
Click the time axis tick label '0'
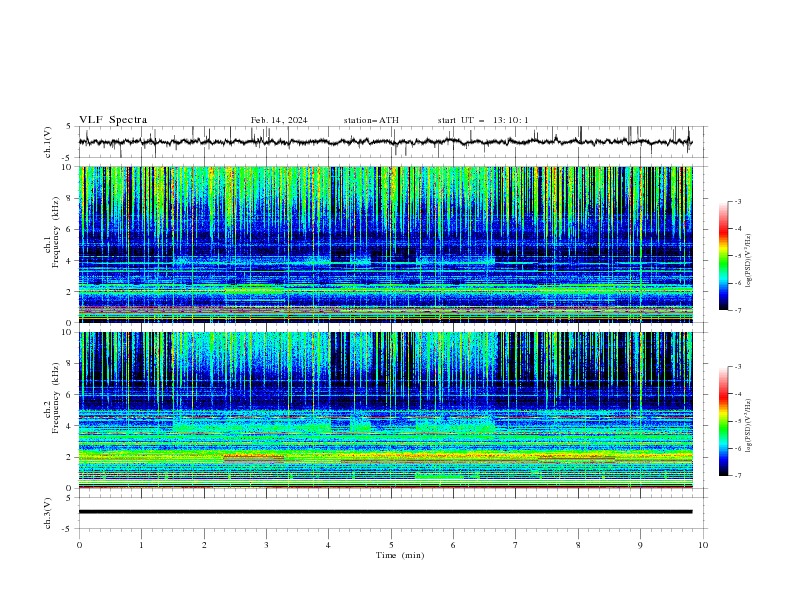tap(79, 545)
